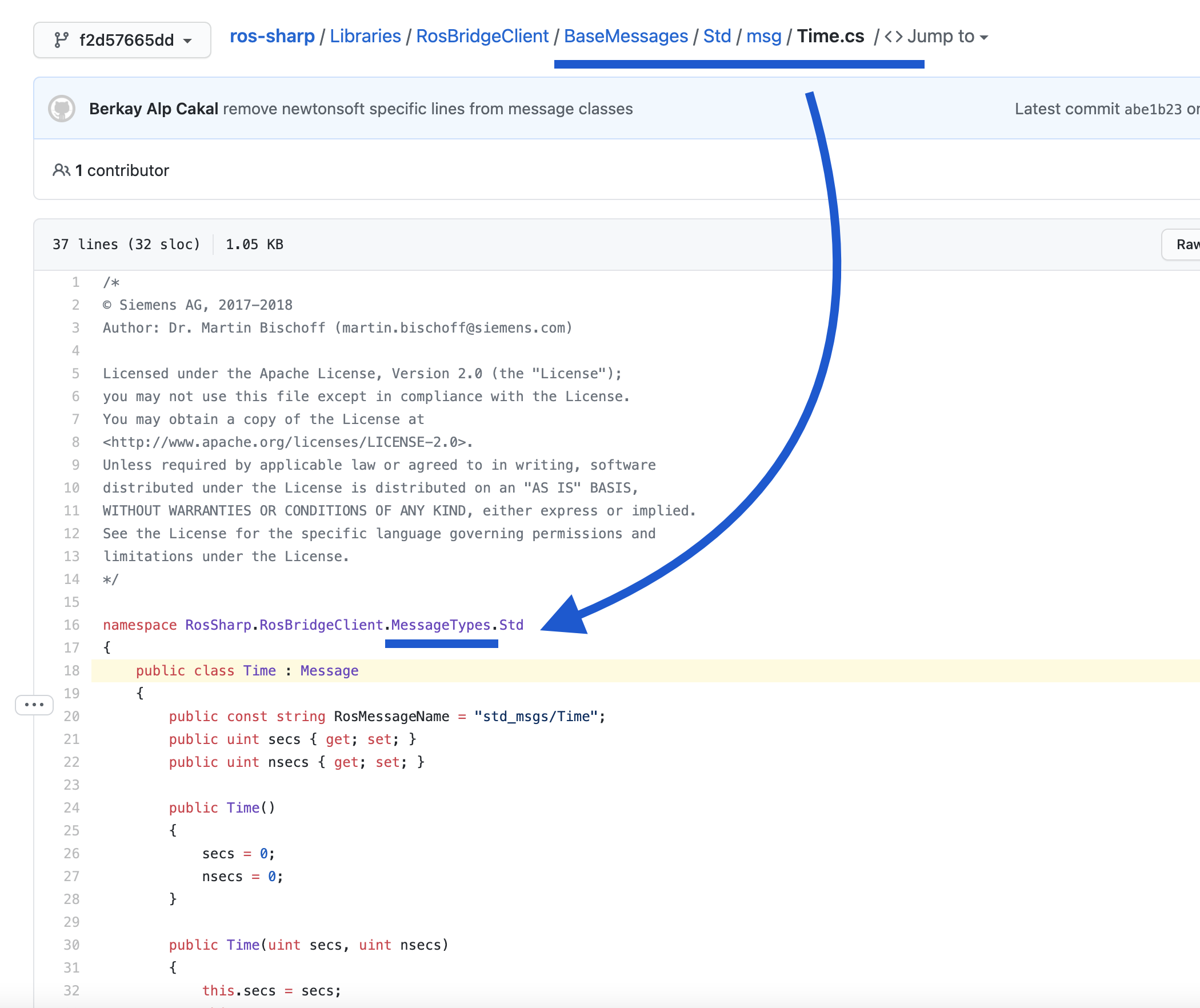Click the git branch icon
Screen dimensions: 1200x1008
point(61,40)
